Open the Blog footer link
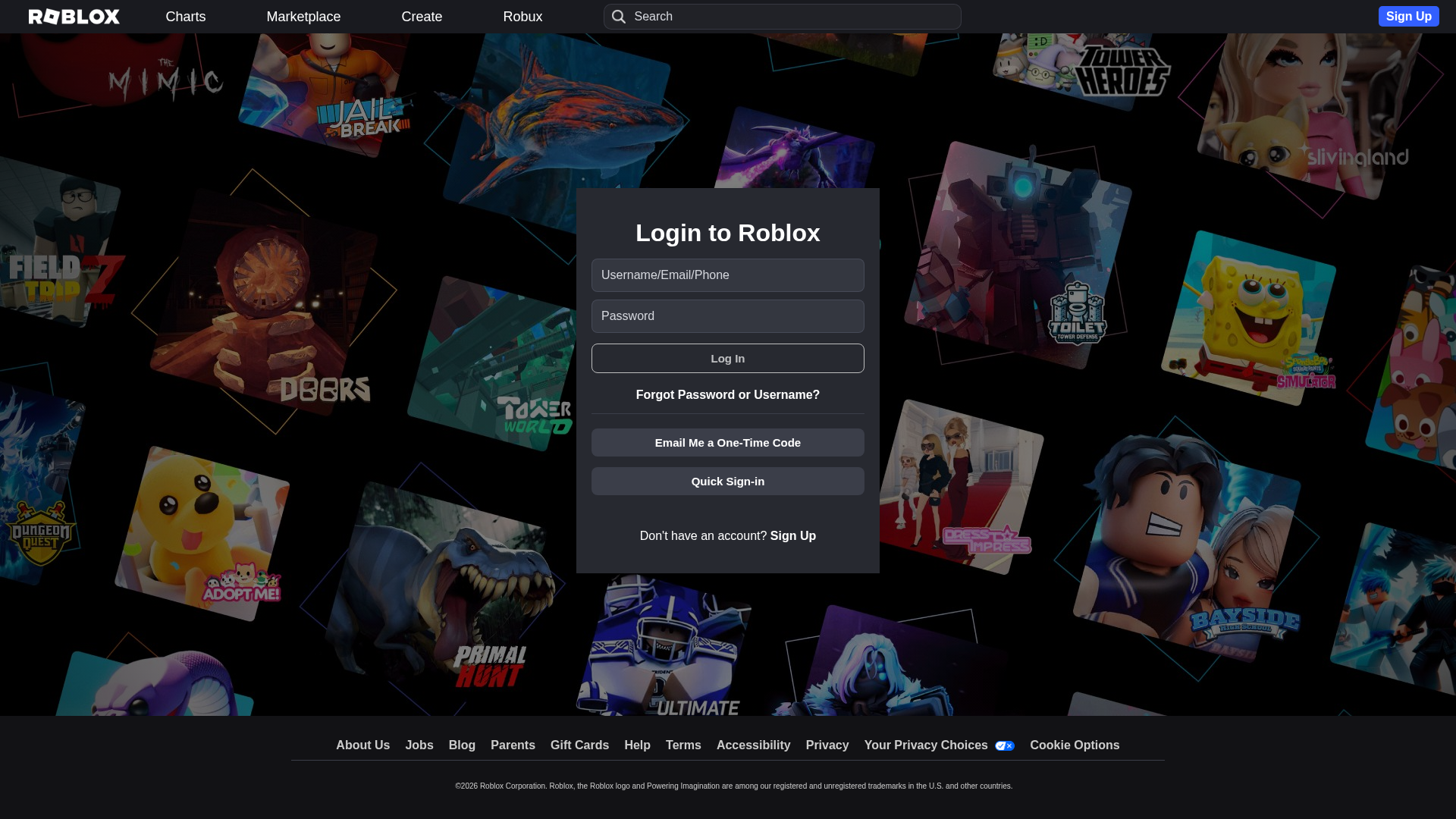 pos(462,745)
